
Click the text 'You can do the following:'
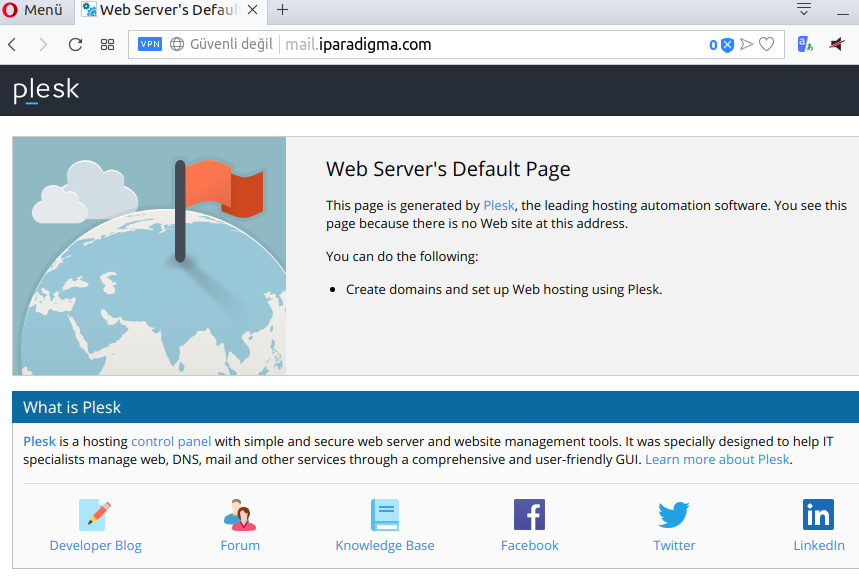click(402, 256)
